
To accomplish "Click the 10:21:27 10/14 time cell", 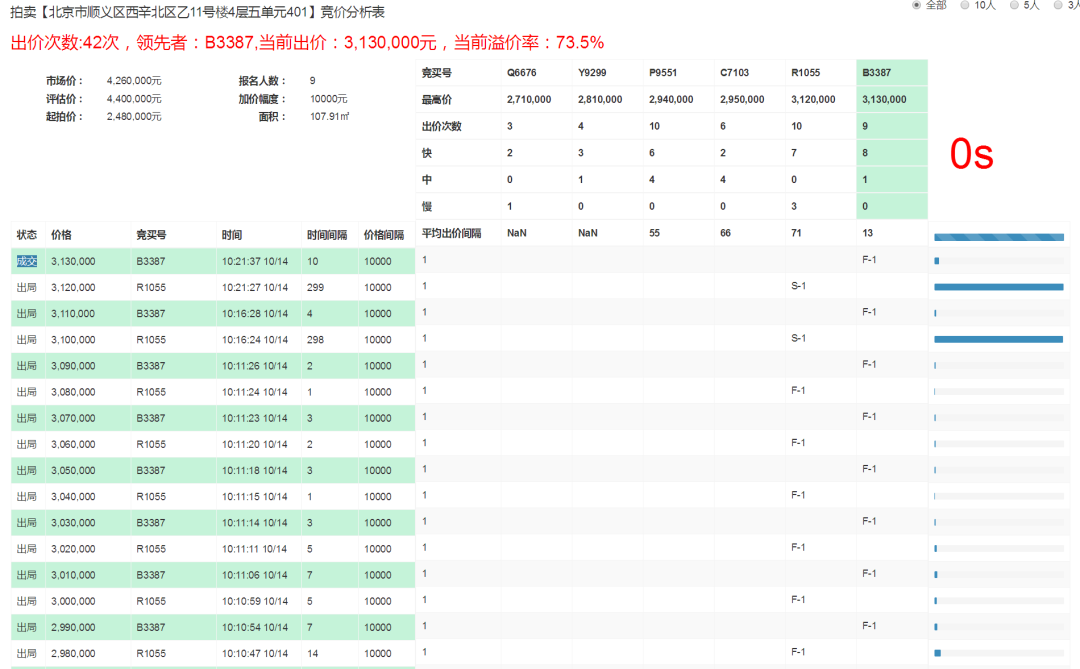I will pyautogui.click(x=255, y=287).
